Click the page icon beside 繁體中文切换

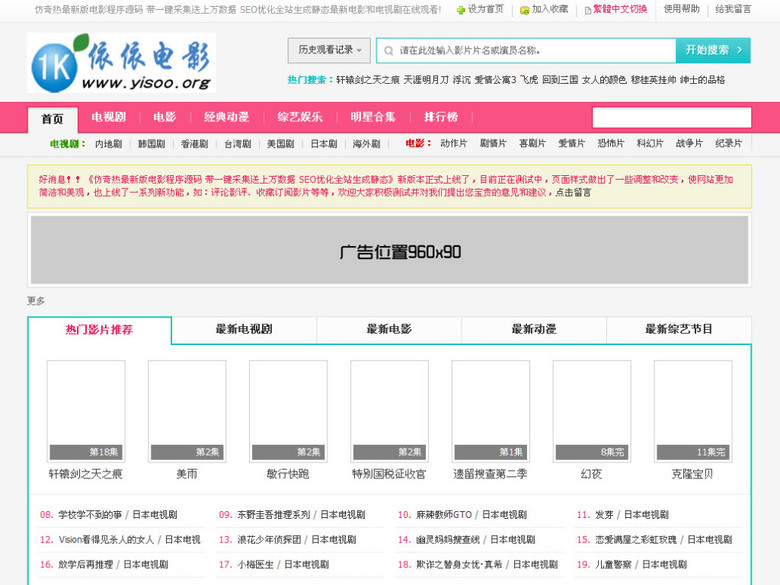tap(587, 10)
